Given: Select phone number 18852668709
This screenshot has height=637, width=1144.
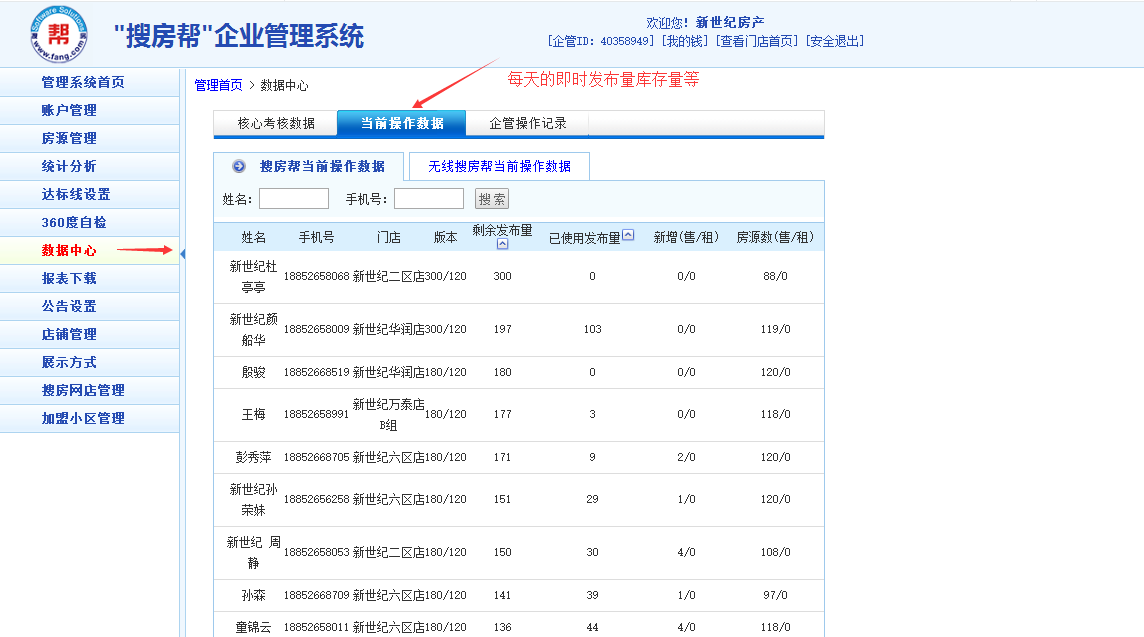Looking at the screenshot, I should tap(317, 595).
